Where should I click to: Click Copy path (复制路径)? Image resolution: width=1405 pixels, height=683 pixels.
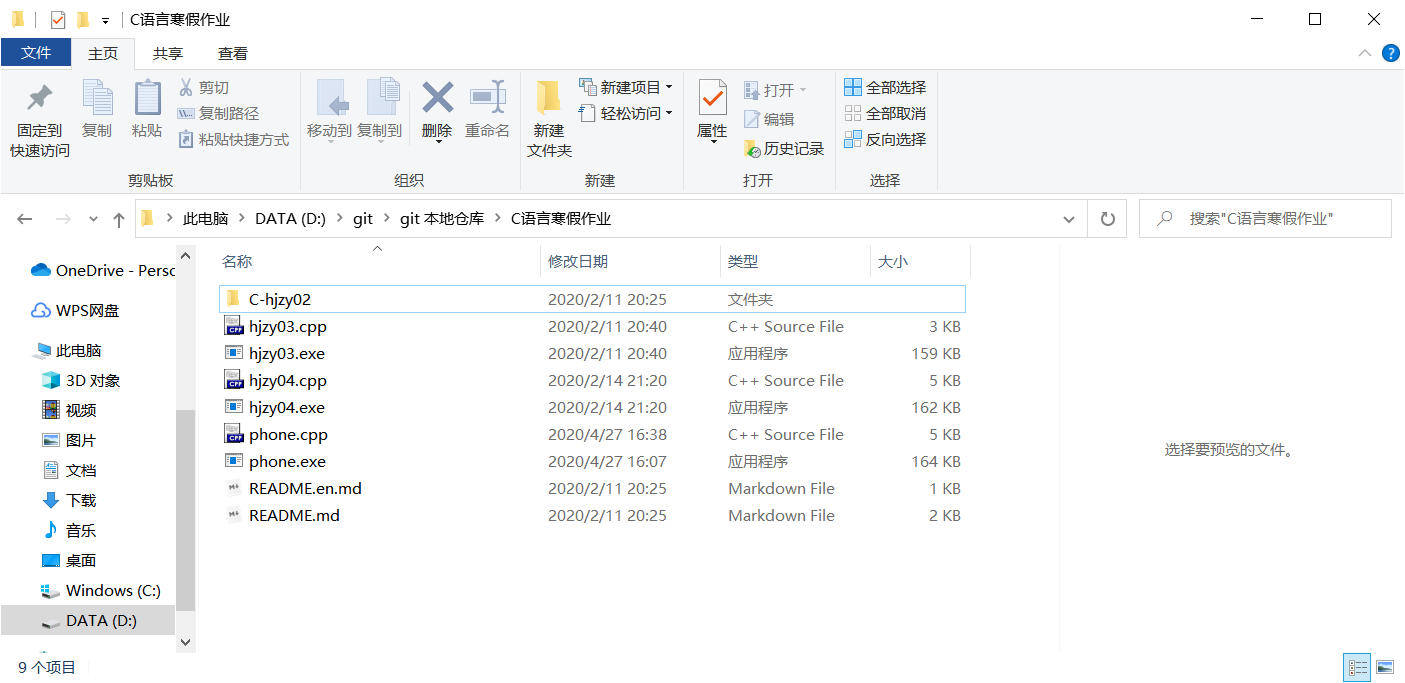(218, 114)
